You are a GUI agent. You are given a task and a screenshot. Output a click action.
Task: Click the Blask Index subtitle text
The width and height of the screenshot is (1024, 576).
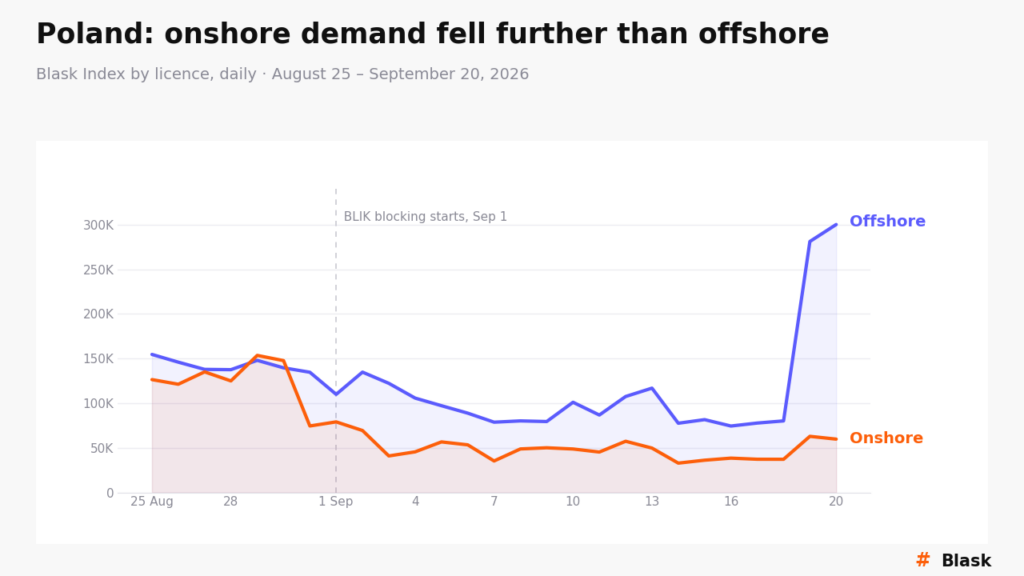[282, 74]
